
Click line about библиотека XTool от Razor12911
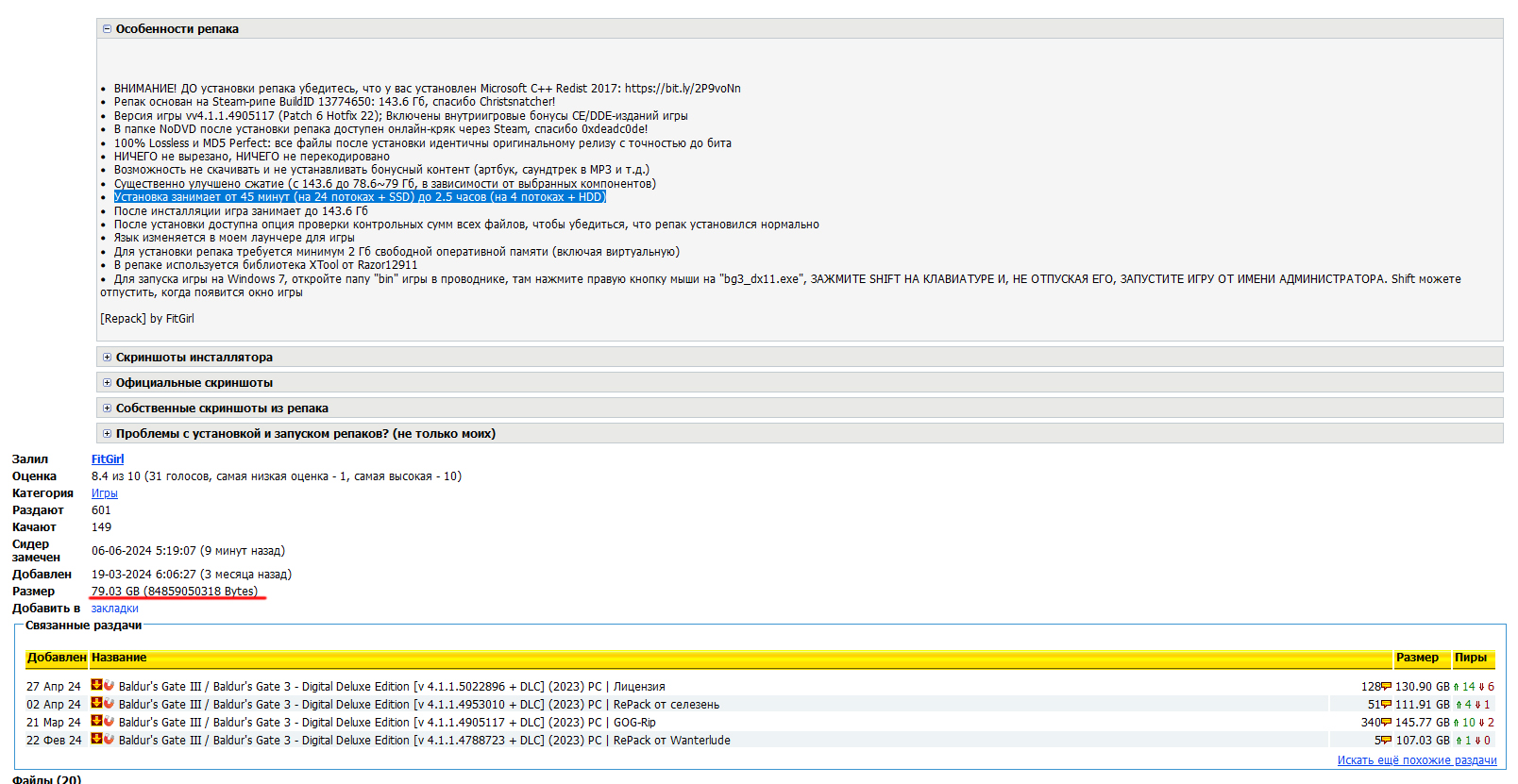point(266,265)
